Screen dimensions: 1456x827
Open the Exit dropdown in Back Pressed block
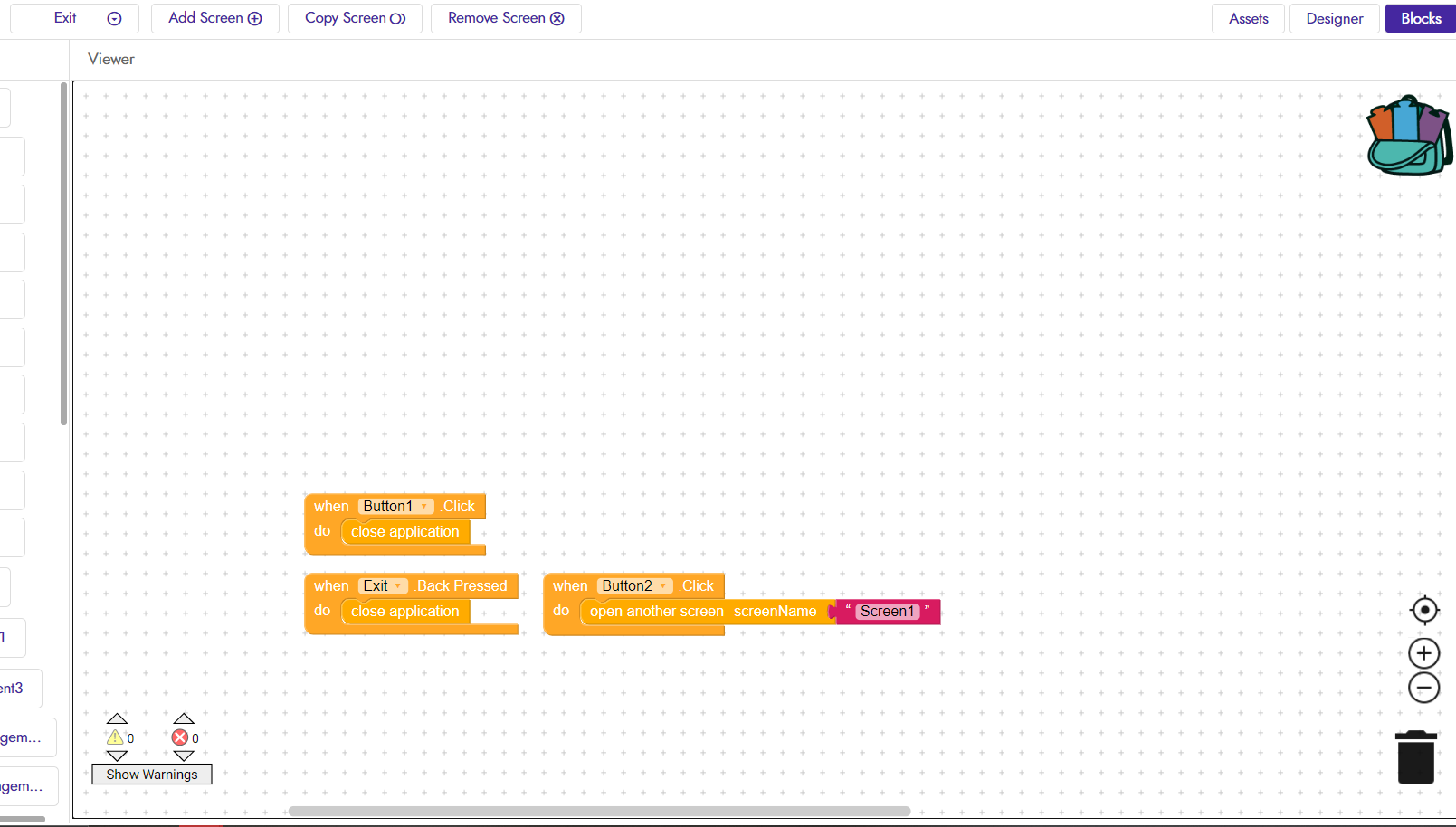(x=383, y=586)
